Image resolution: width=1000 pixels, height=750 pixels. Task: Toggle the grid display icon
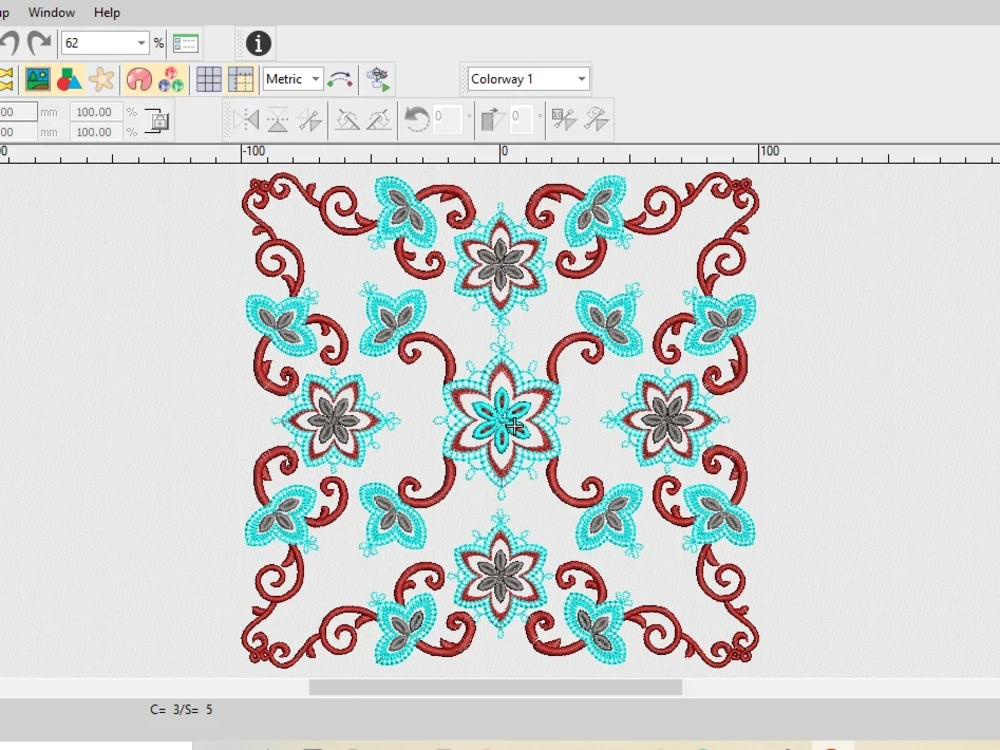pos(209,79)
